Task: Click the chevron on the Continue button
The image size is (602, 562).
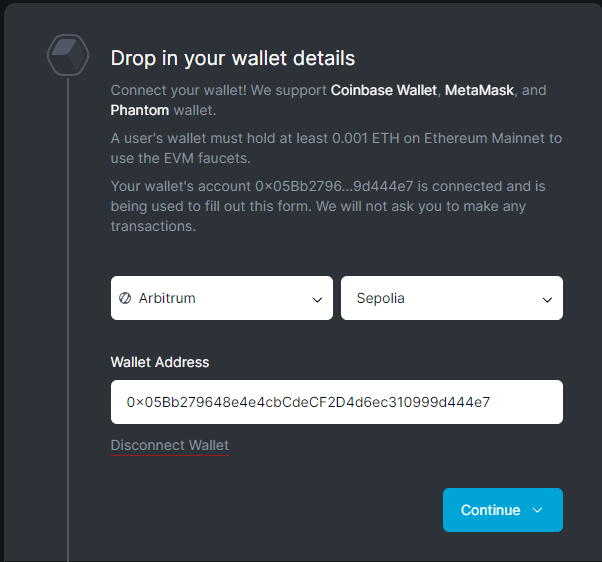Action: click(537, 510)
